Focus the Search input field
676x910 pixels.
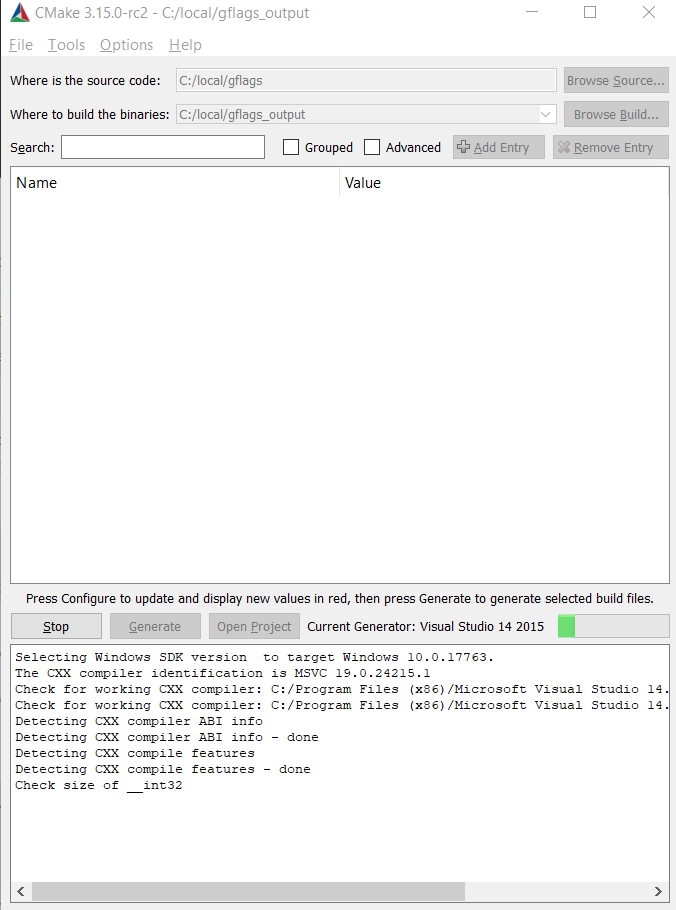pos(163,147)
